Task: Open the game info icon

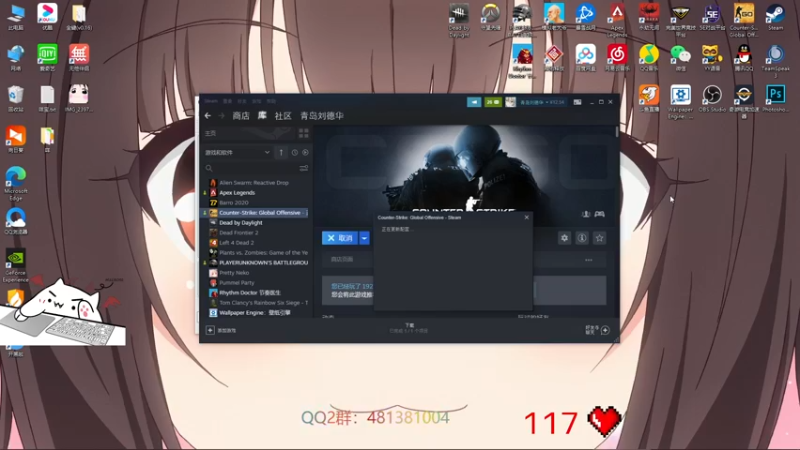Action: pyautogui.click(x=582, y=238)
